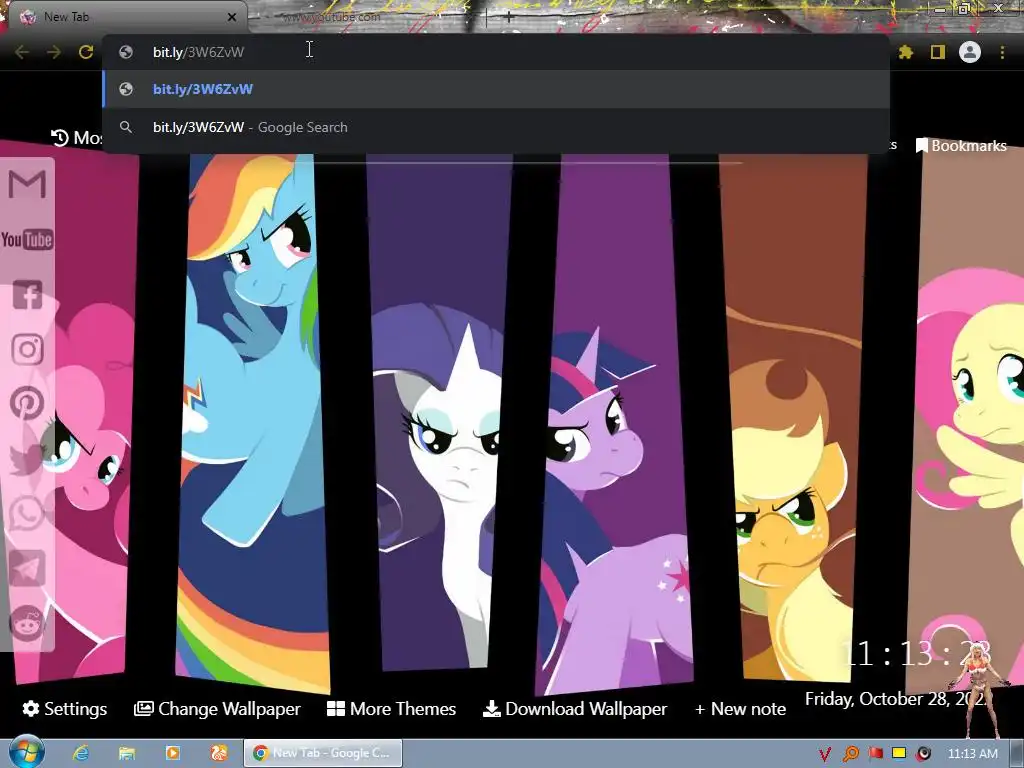Open the Gmail shortcut in the sidebar
1024x768 pixels.
pyautogui.click(x=27, y=184)
